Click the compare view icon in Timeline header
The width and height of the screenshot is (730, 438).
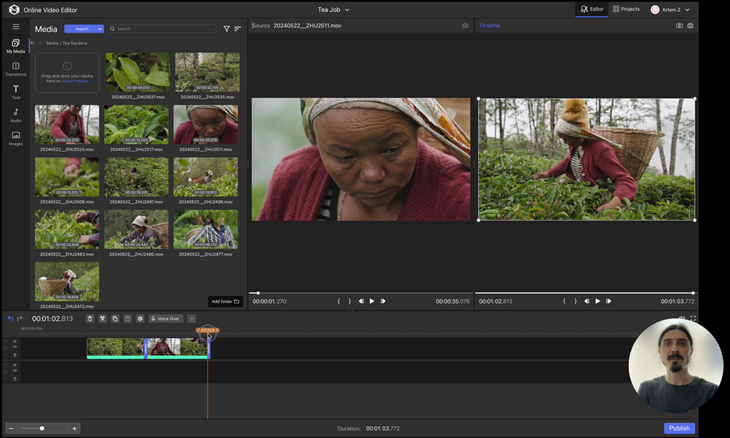(679, 26)
